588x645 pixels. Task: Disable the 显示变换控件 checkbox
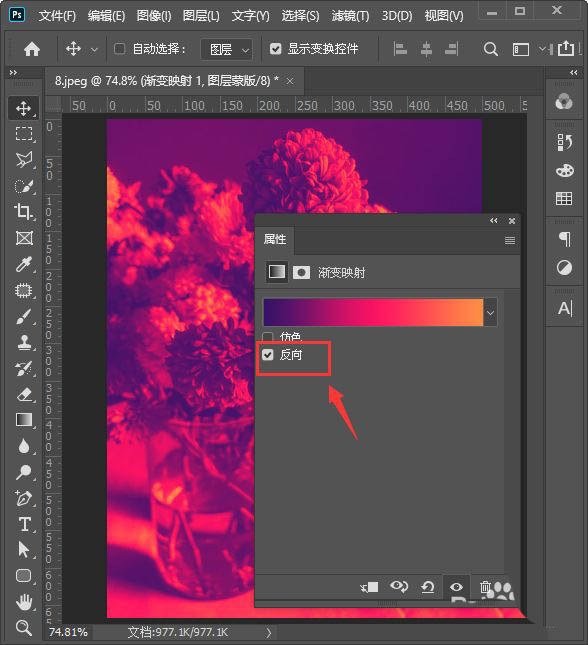click(275, 49)
